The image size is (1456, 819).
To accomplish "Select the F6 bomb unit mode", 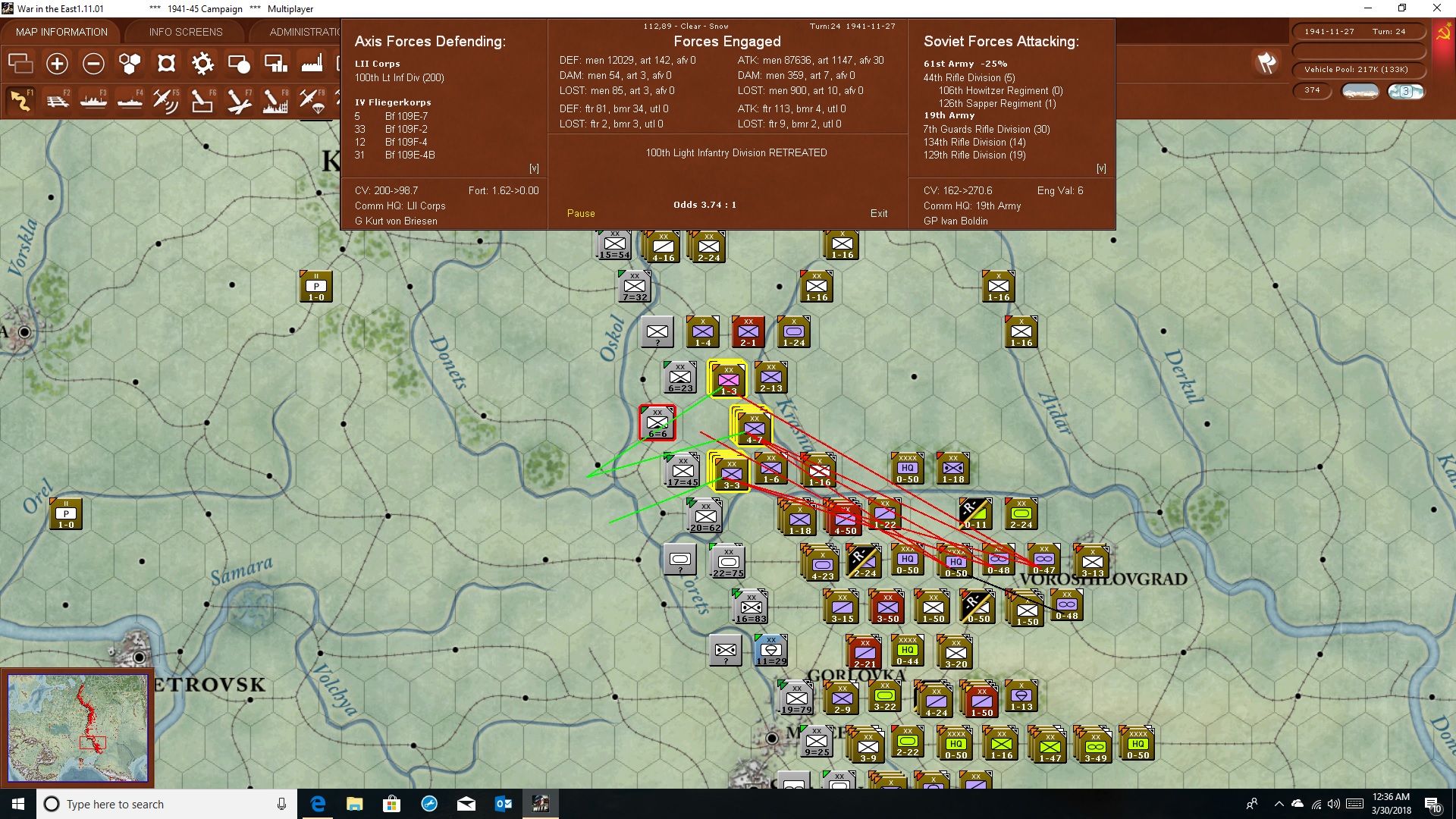I will [202, 100].
